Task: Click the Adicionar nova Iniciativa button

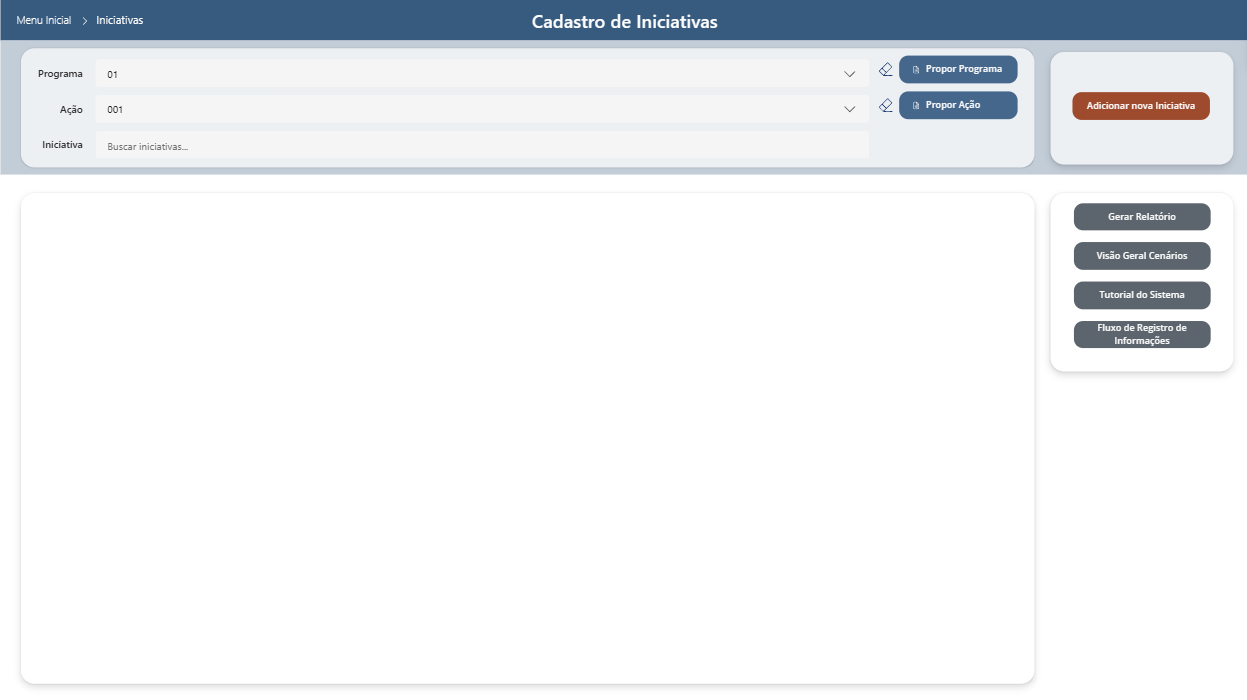Action: [1141, 104]
